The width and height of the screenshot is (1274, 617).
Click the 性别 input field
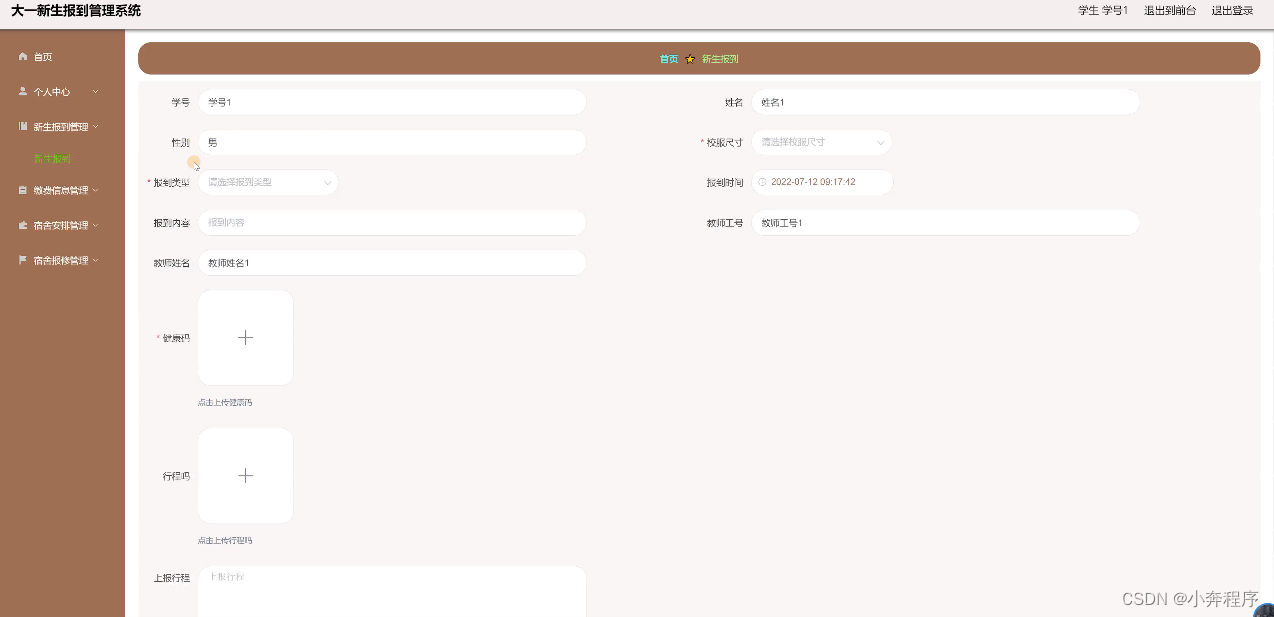click(x=392, y=142)
